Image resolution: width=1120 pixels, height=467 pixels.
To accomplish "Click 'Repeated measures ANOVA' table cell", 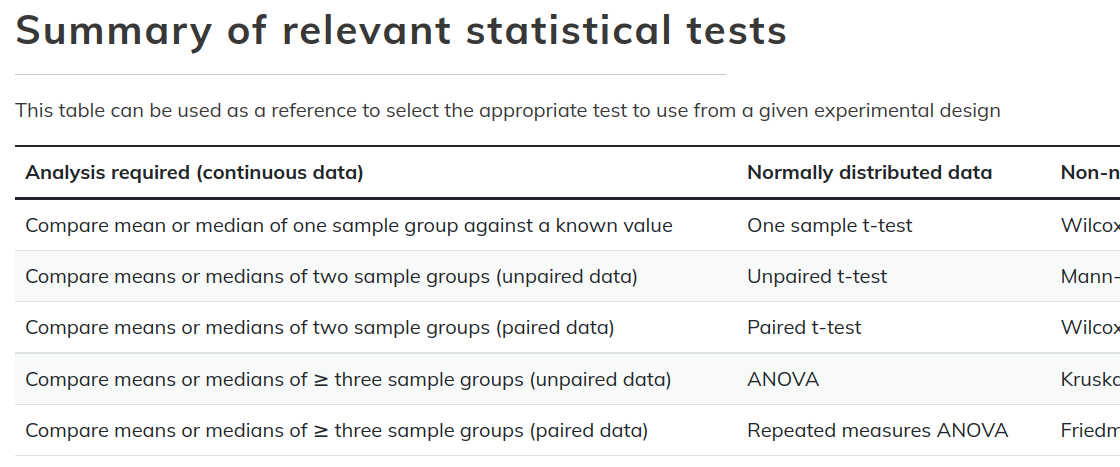I will click(x=877, y=431).
